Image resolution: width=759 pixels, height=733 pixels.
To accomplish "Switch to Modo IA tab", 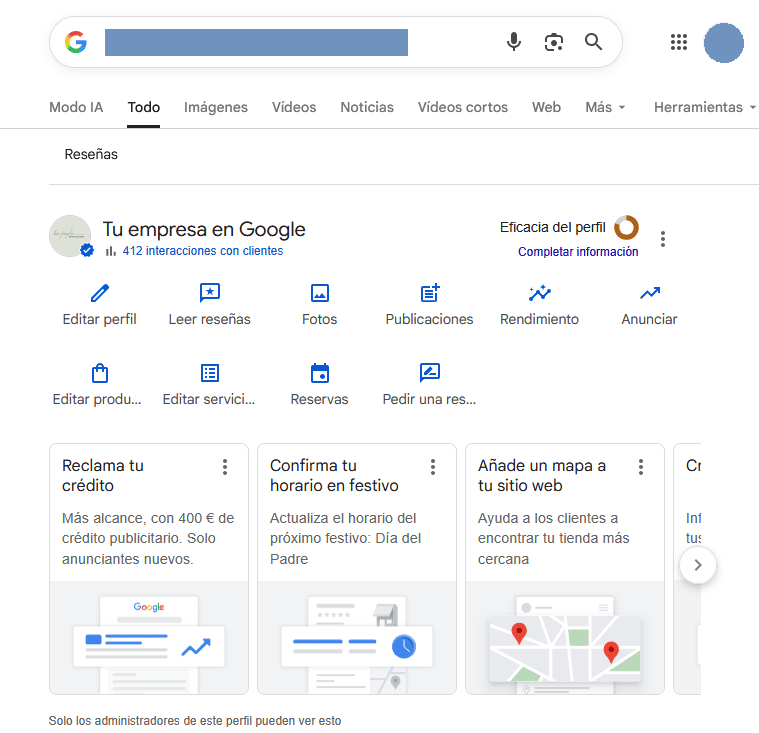I will [76, 107].
